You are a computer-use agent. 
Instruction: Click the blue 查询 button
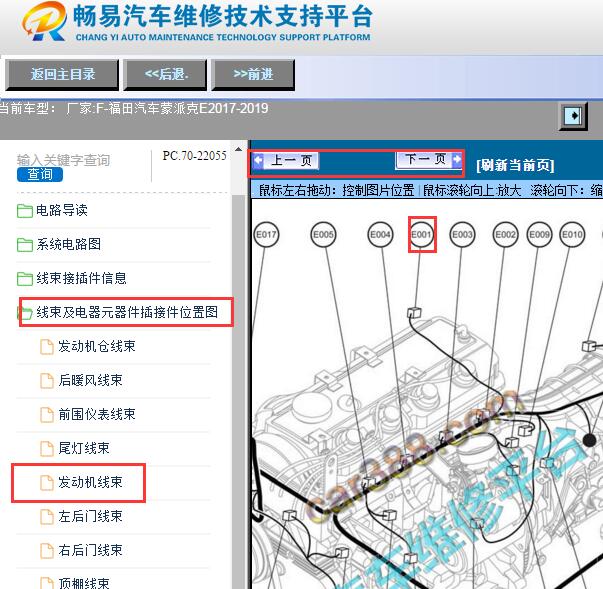click(x=40, y=174)
